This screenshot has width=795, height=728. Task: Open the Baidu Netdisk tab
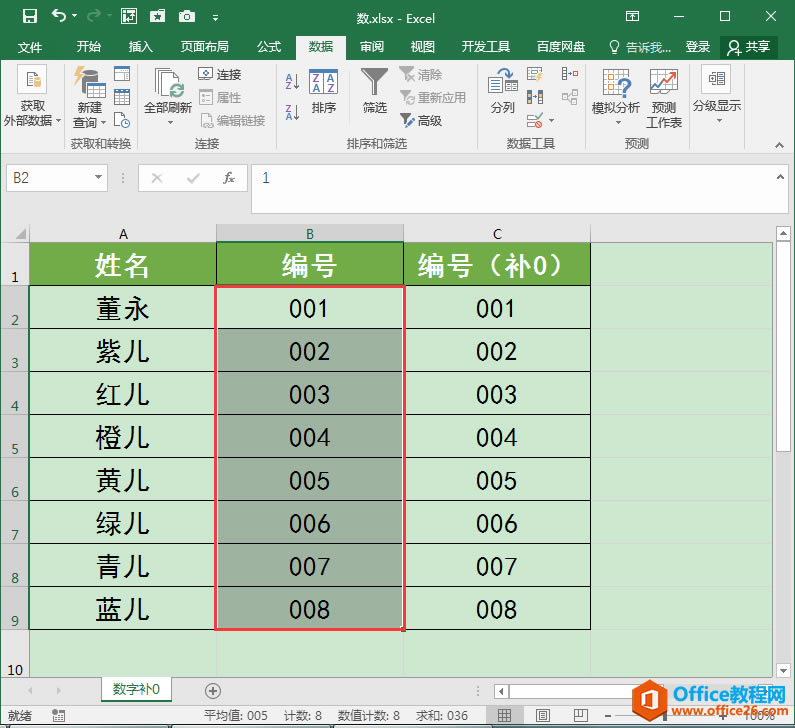(561, 47)
